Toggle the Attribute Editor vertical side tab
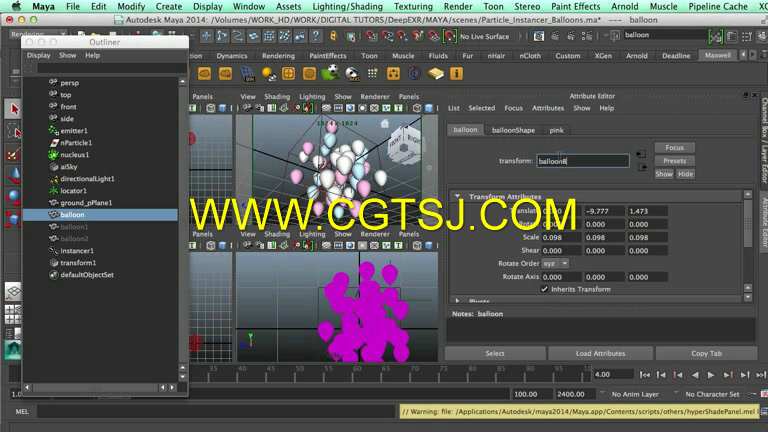 (x=764, y=223)
